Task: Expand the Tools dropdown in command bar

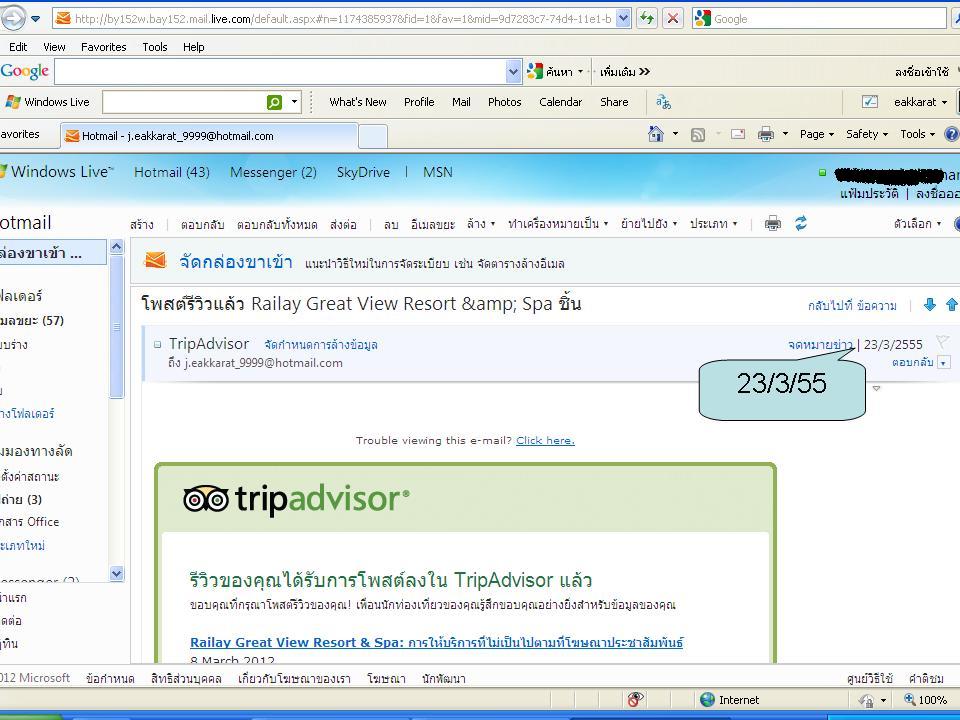Action: point(917,134)
